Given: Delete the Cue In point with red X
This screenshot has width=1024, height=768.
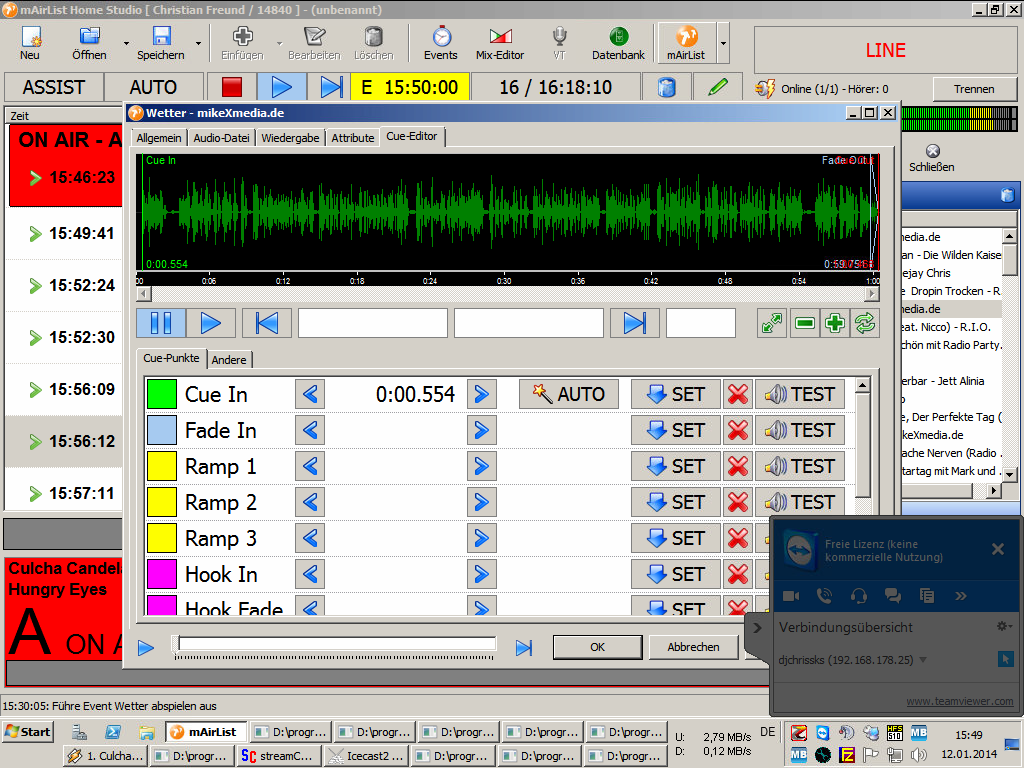Looking at the screenshot, I should [x=738, y=394].
